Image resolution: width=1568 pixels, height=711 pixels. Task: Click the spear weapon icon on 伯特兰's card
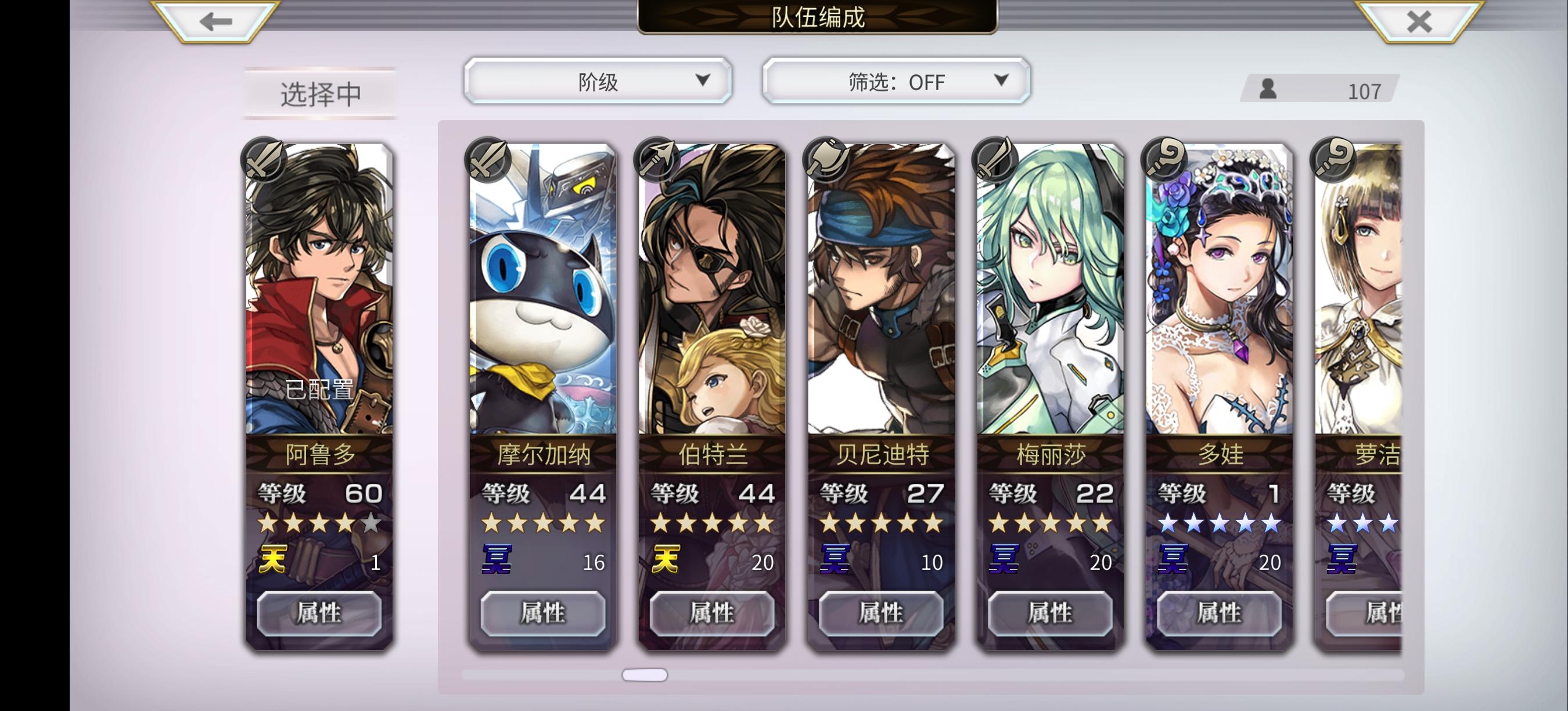[657, 160]
